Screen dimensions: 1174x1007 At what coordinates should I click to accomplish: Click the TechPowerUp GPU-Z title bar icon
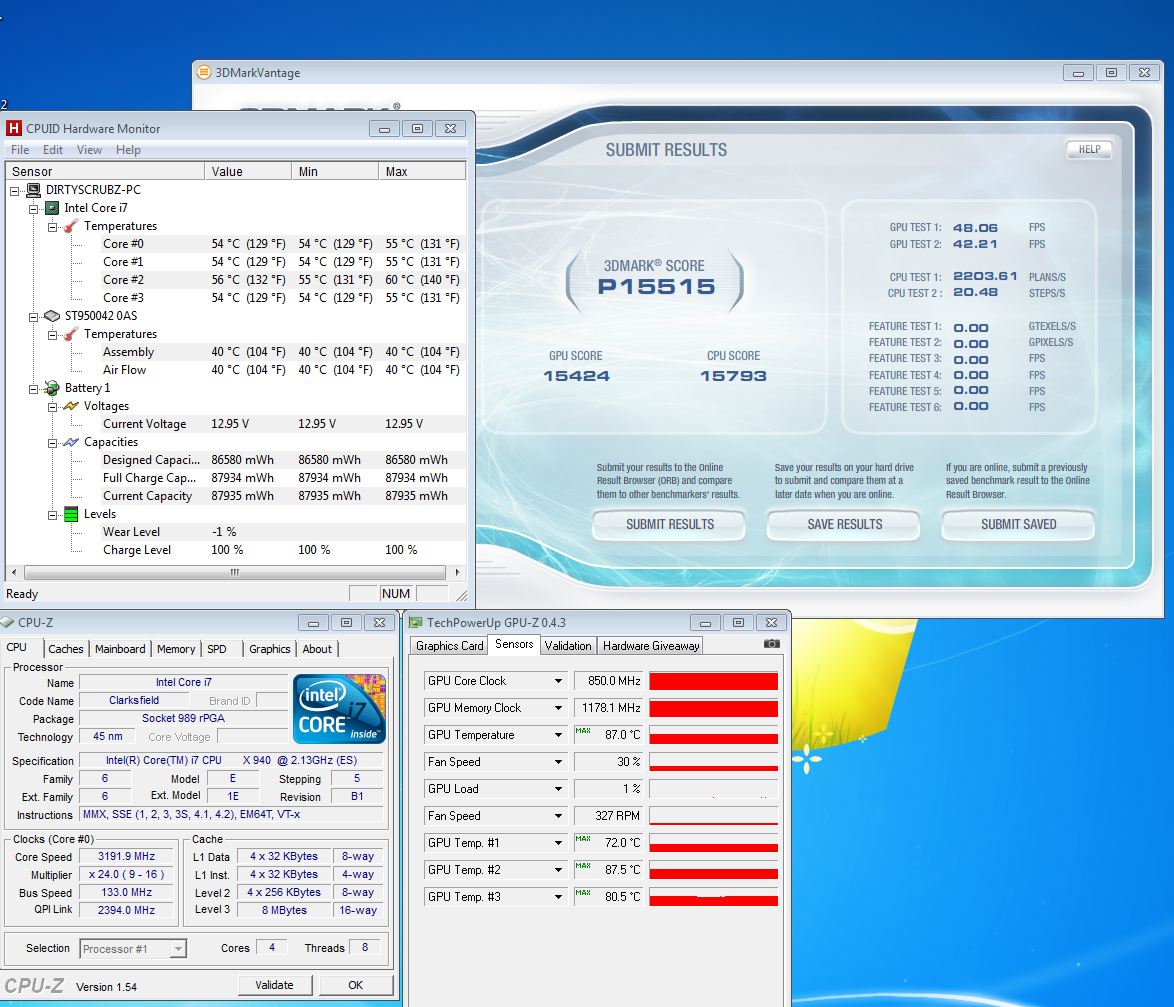(415, 622)
